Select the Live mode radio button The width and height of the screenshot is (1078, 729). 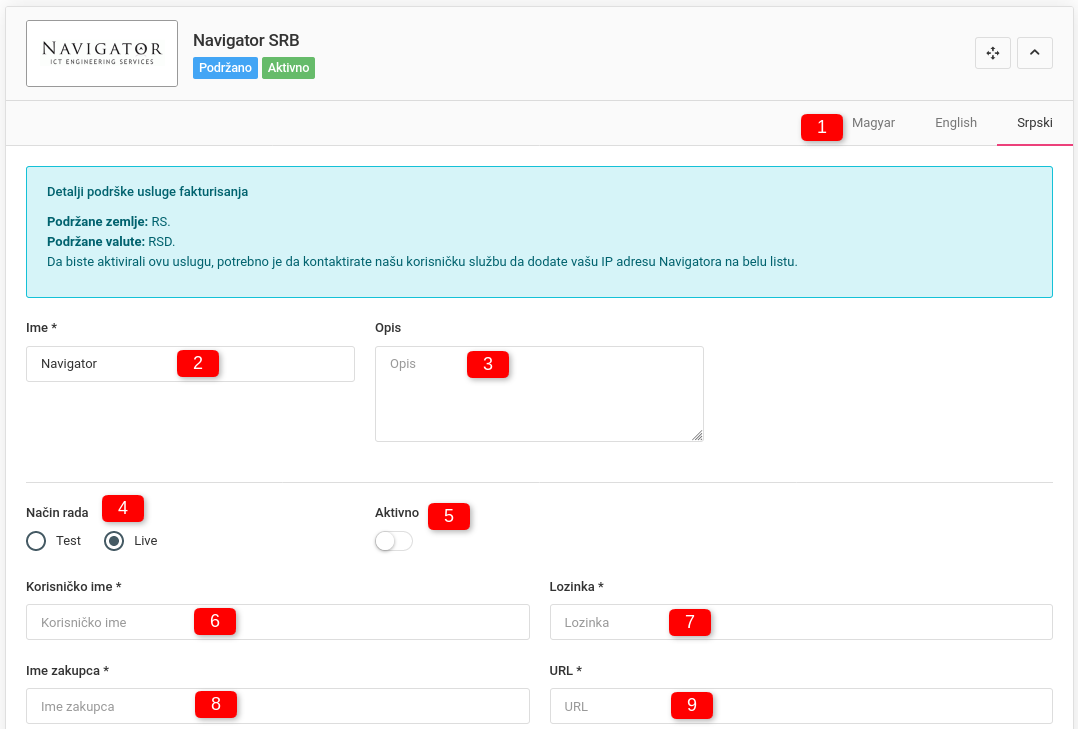pyautogui.click(x=114, y=541)
